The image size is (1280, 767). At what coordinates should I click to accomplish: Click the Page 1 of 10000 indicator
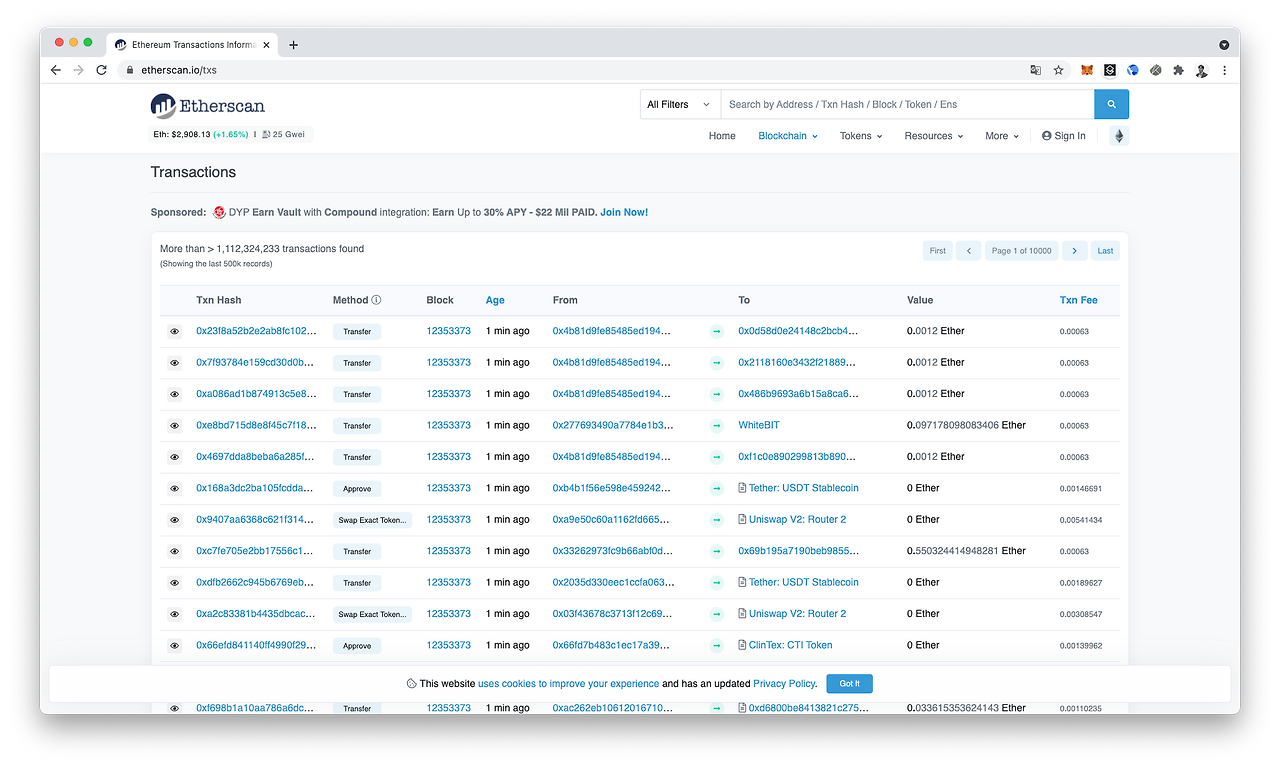coord(1021,251)
